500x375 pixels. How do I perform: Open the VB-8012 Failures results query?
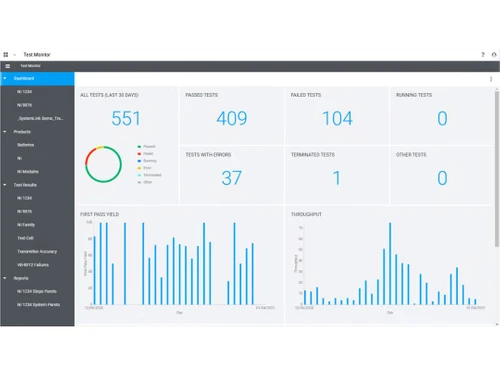[x=33, y=265]
